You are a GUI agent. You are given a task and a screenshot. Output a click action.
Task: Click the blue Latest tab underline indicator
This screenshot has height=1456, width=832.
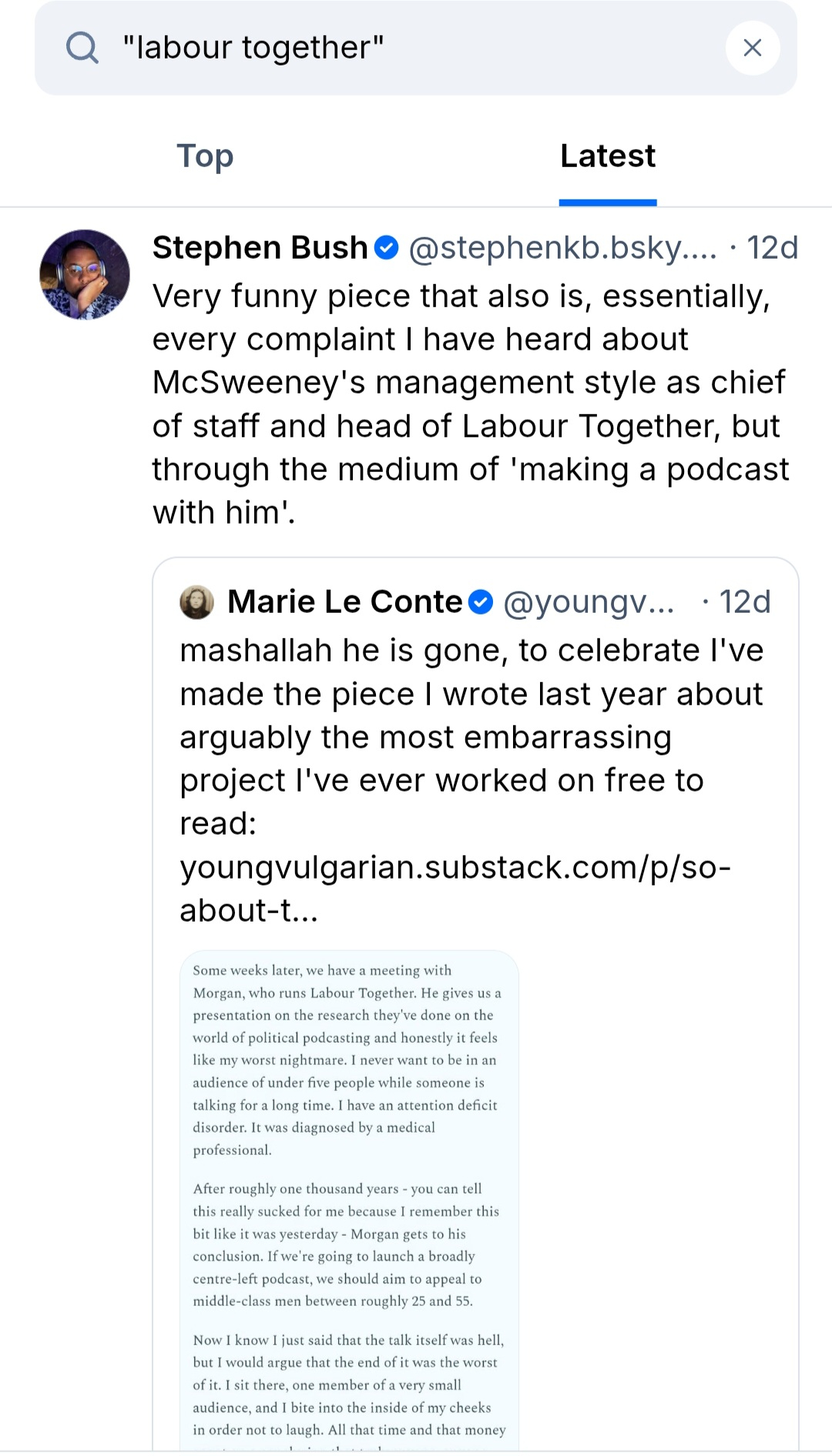(x=608, y=203)
